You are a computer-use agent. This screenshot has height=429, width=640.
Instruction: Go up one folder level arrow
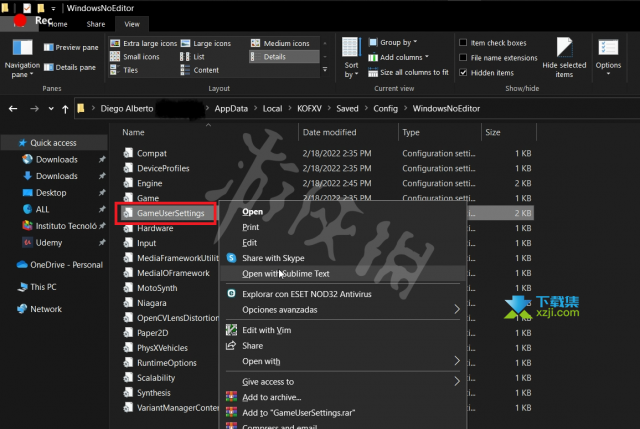tap(65, 109)
